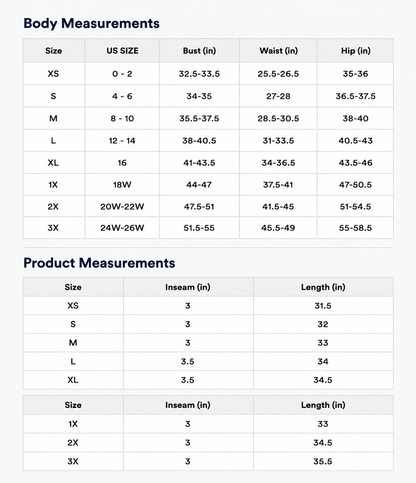
Task: Click the 36.5-37.5 hip cell for S
Action: click(x=355, y=96)
